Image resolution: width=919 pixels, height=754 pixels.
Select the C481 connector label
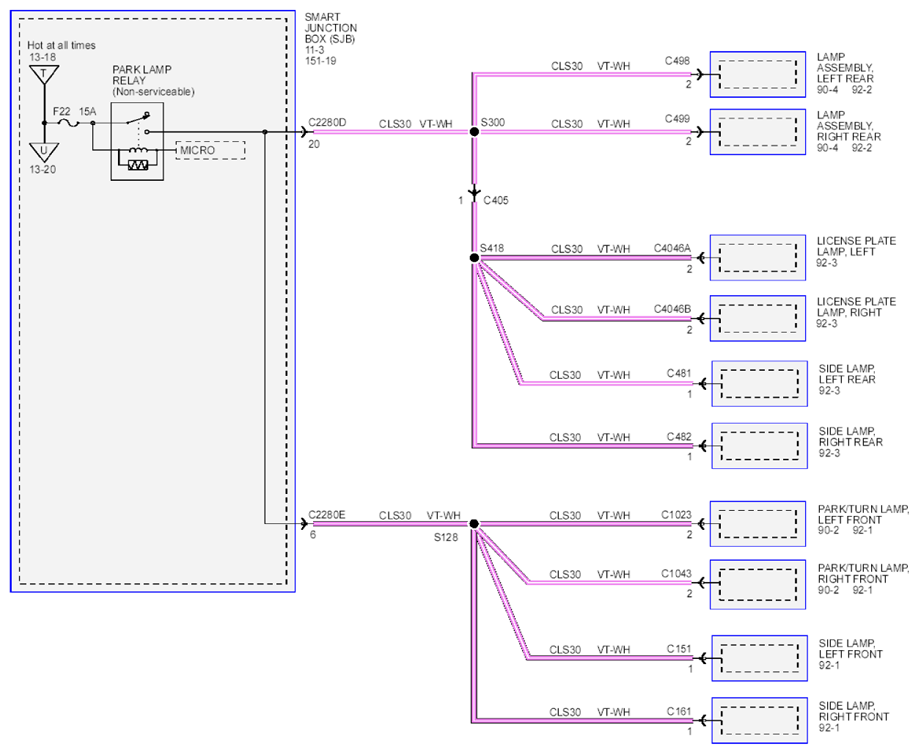pyautogui.click(x=679, y=373)
